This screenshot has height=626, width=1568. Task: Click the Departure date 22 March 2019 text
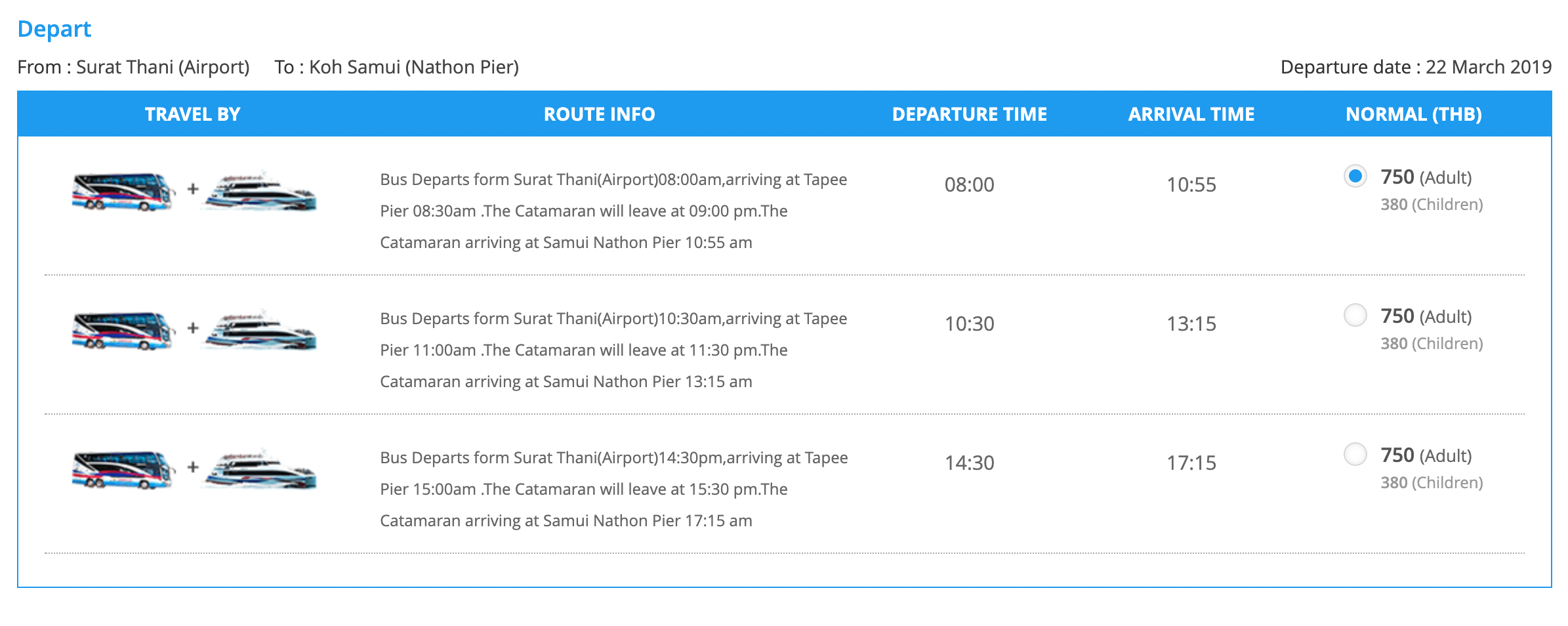coord(1416,67)
